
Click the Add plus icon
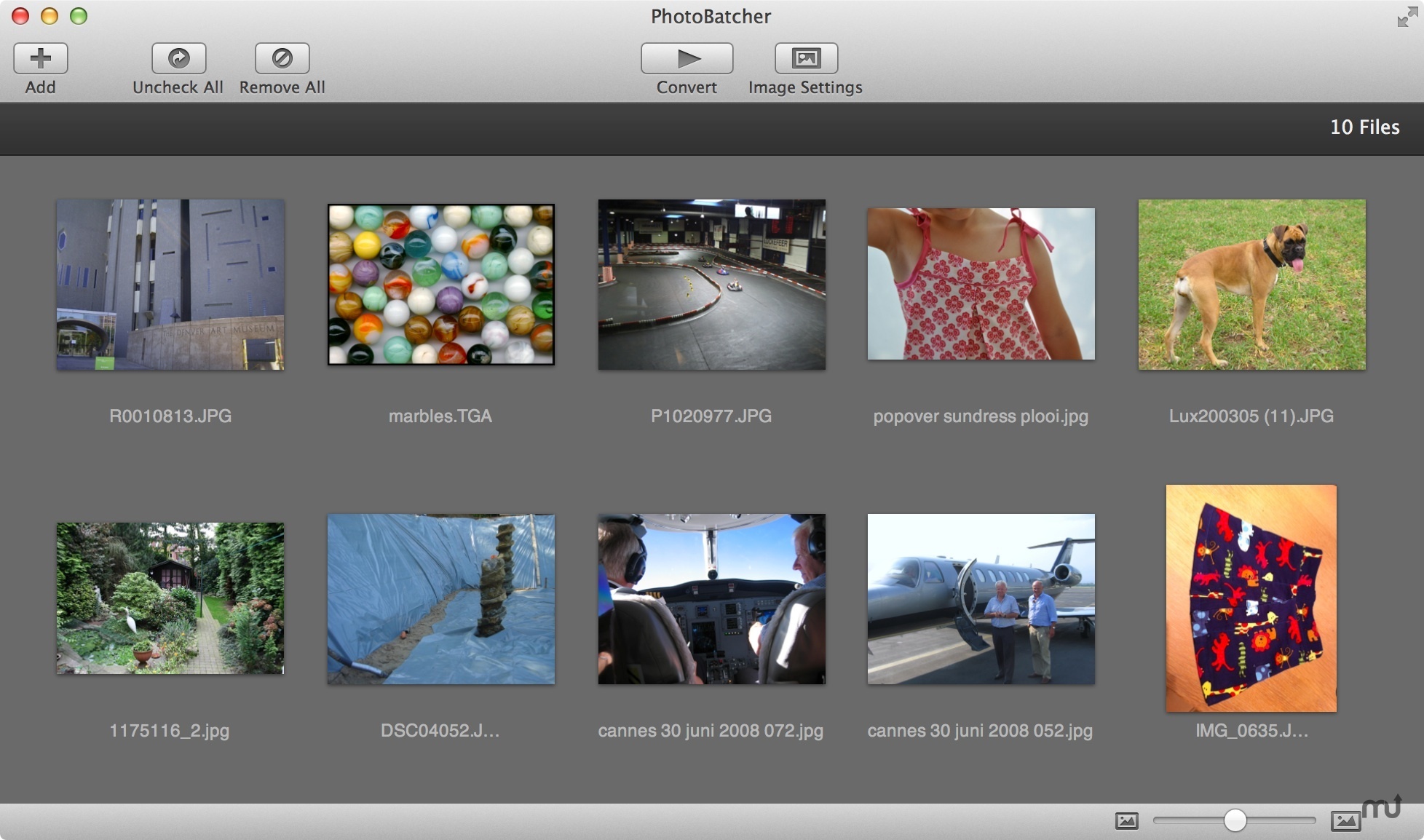pyautogui.click(x=41, y=58)
